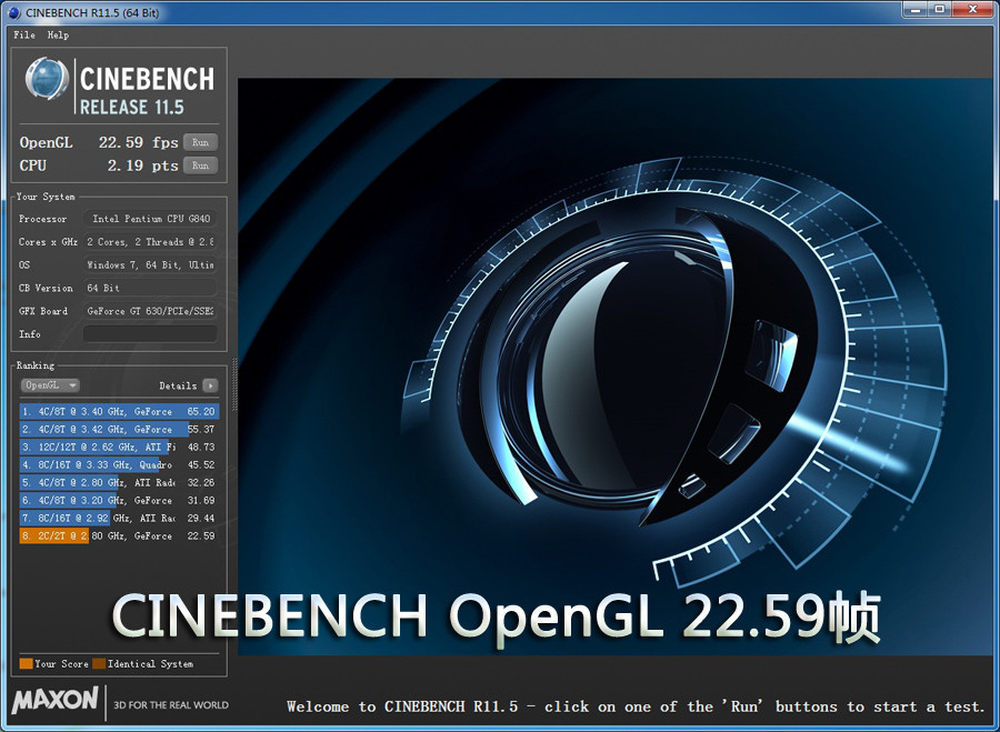Click the CINEBENCH app icon in title bar
1000x732 pixels.
click(13, 12)
